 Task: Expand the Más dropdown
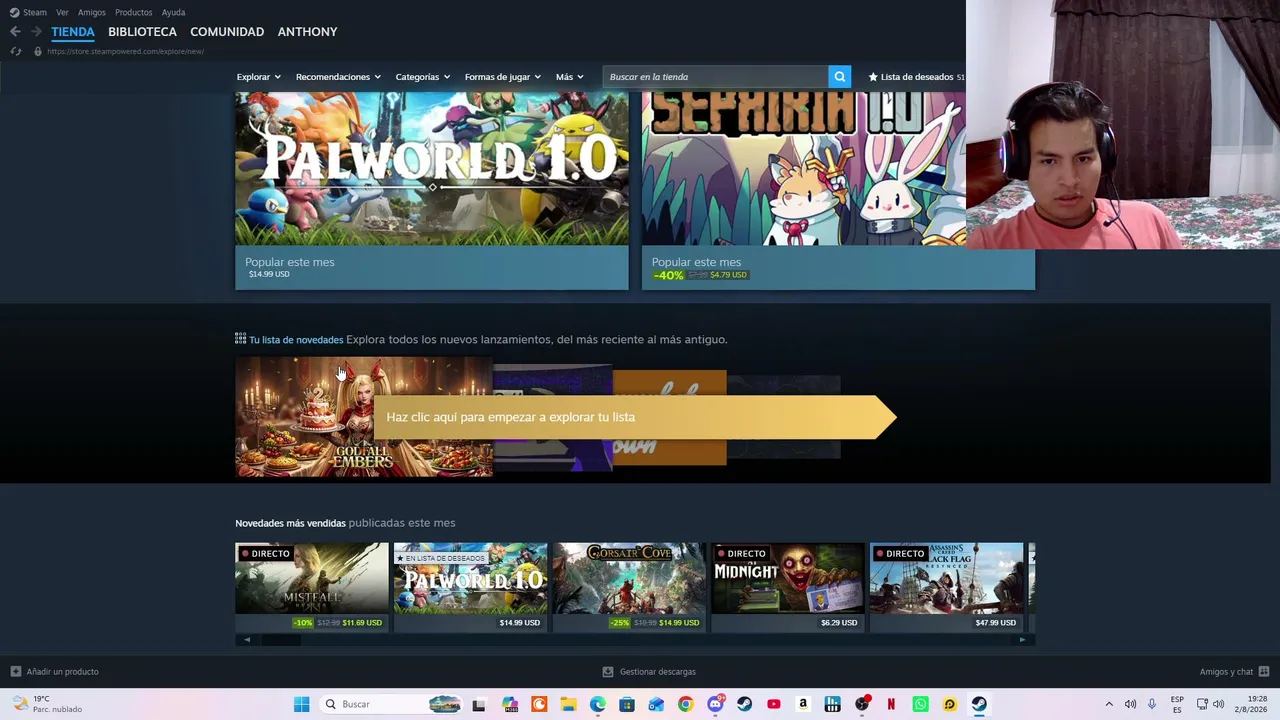point(569,77)
